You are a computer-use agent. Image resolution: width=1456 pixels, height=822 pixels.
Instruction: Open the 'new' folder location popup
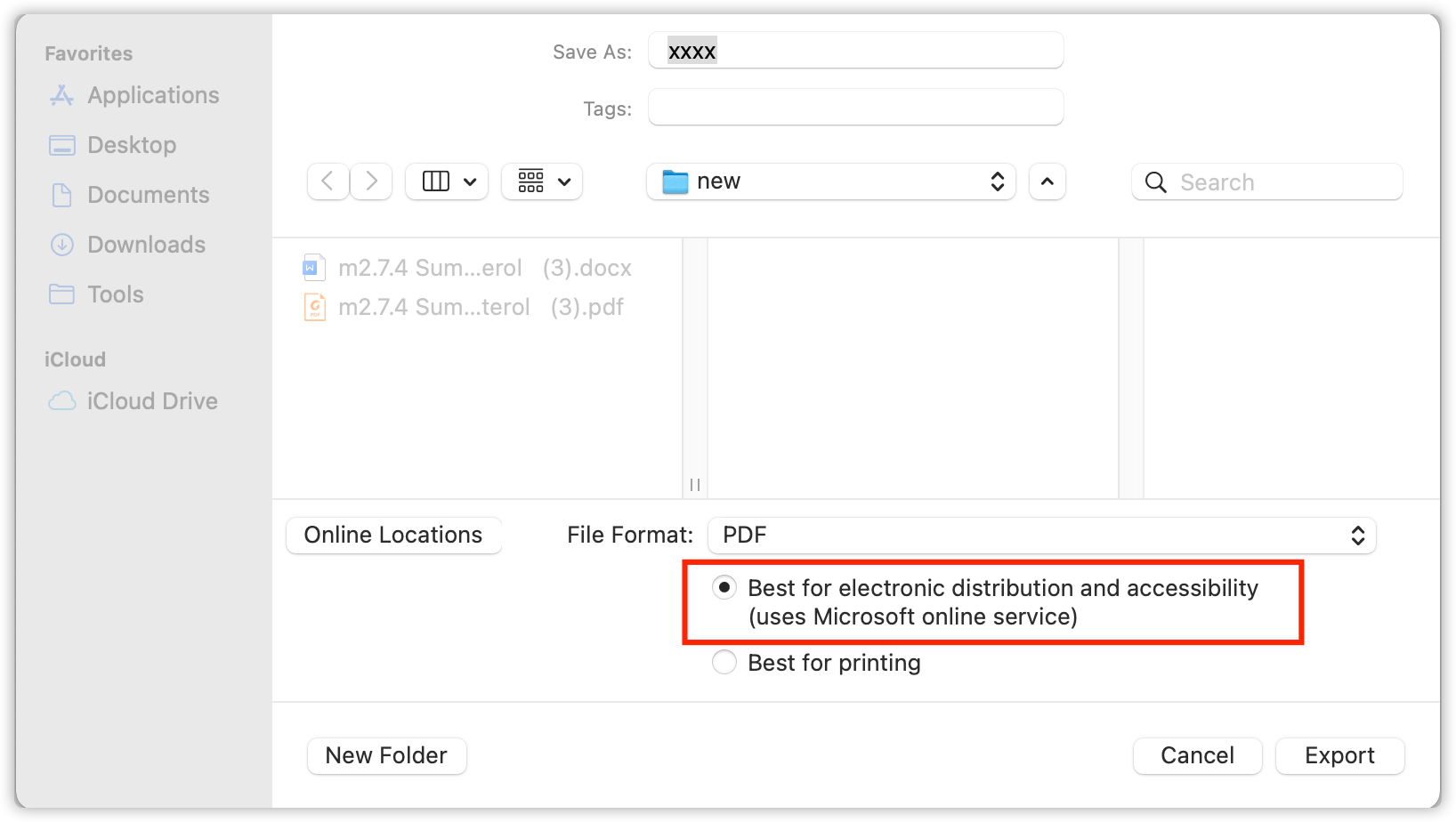[x=830, y=181]
